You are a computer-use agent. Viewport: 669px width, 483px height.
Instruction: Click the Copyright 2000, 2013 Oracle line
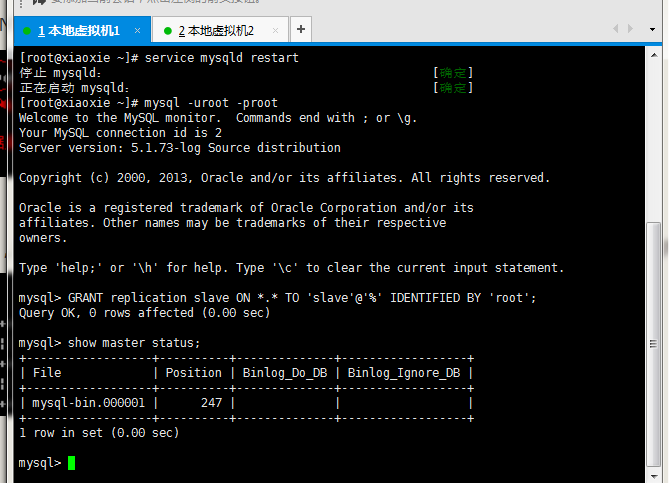(285, 177)
